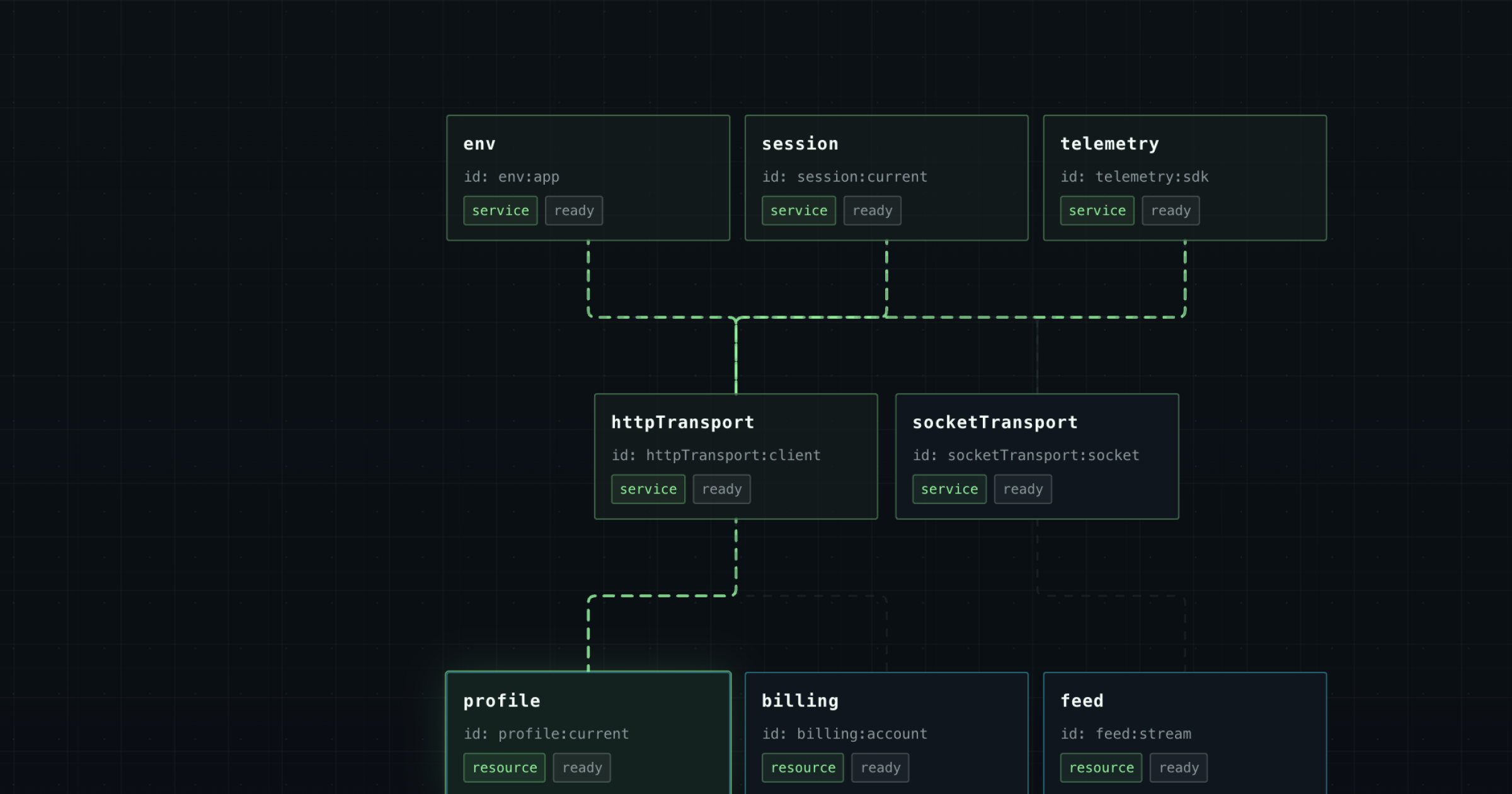Click the text 'id: env:app'
This screenshot has height=794, width=1512.
(512, 177)
